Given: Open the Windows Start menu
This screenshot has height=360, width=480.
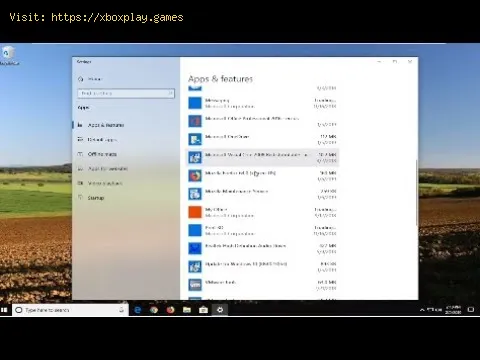Looking at the screenshot, I should coord(4,310).
